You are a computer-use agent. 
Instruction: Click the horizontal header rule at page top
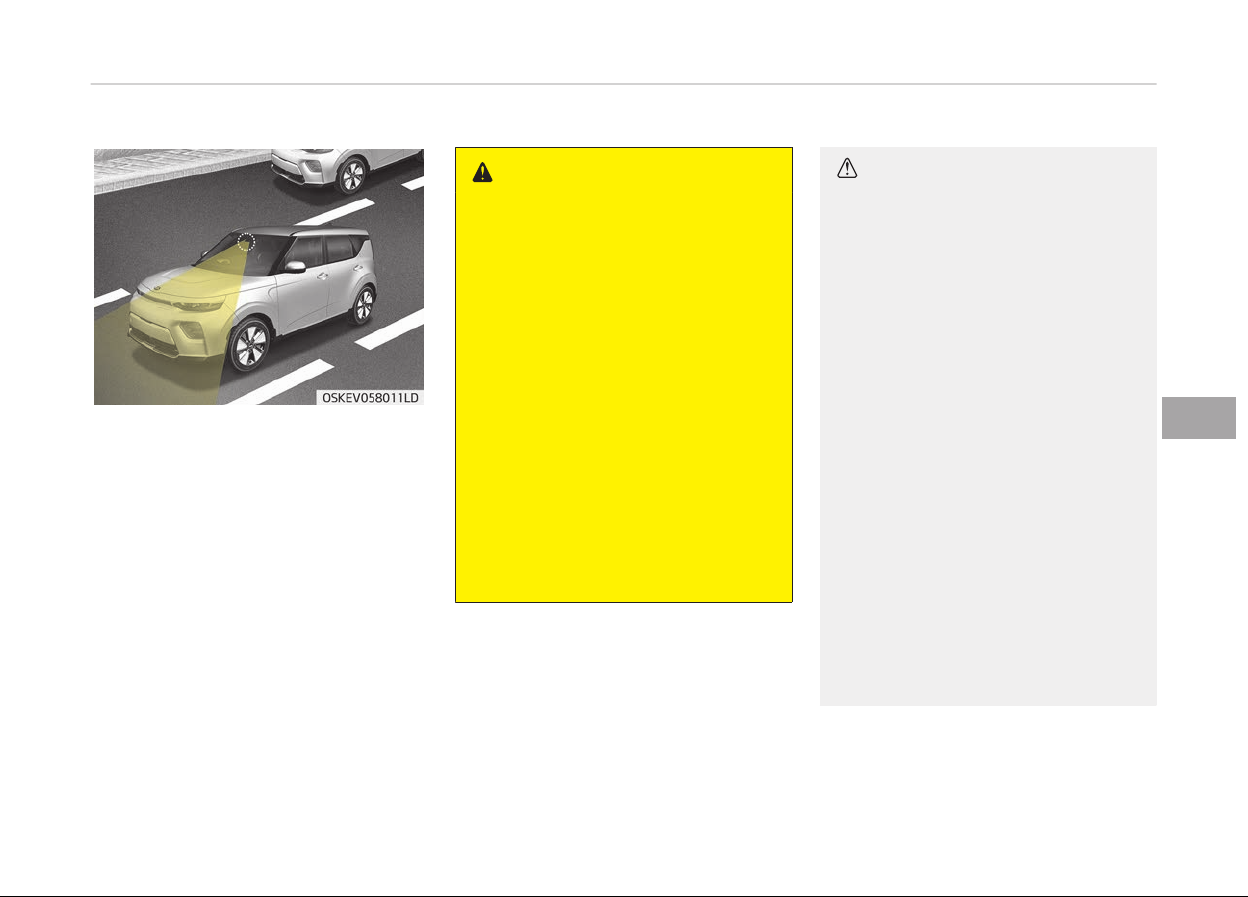click(x=623, y=84)
